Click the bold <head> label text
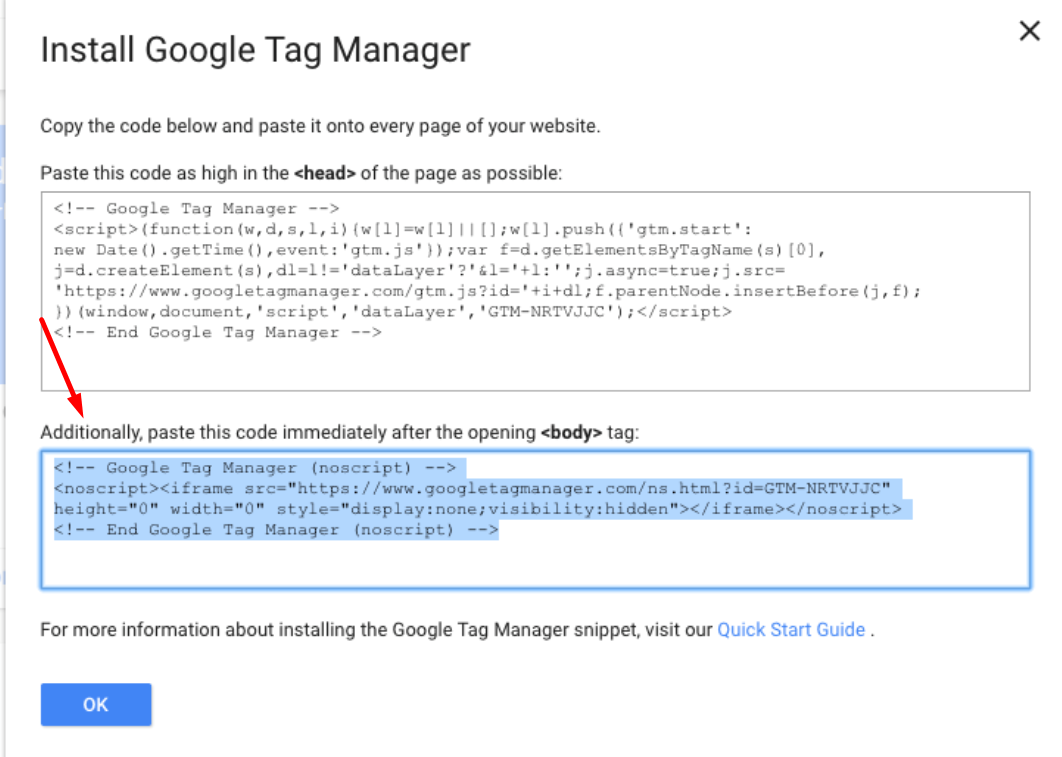This screenshot has height=757, width=1062. click(324, 173)
